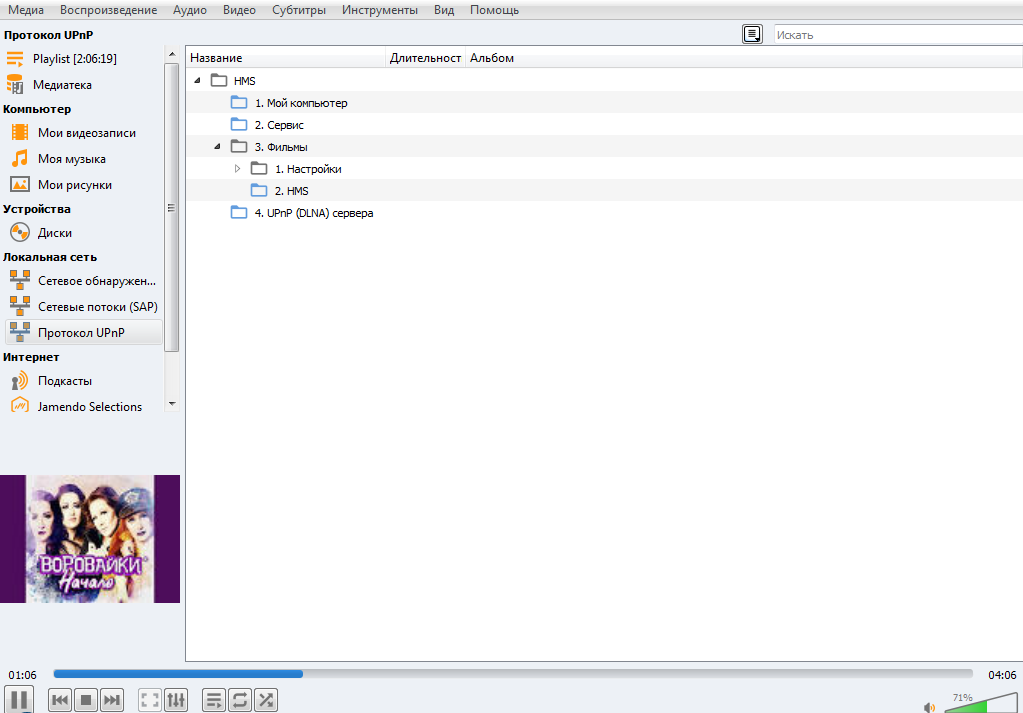Toggle fullscreen video mode
This screenshot has height=713, width=1023.
[150, 700]
